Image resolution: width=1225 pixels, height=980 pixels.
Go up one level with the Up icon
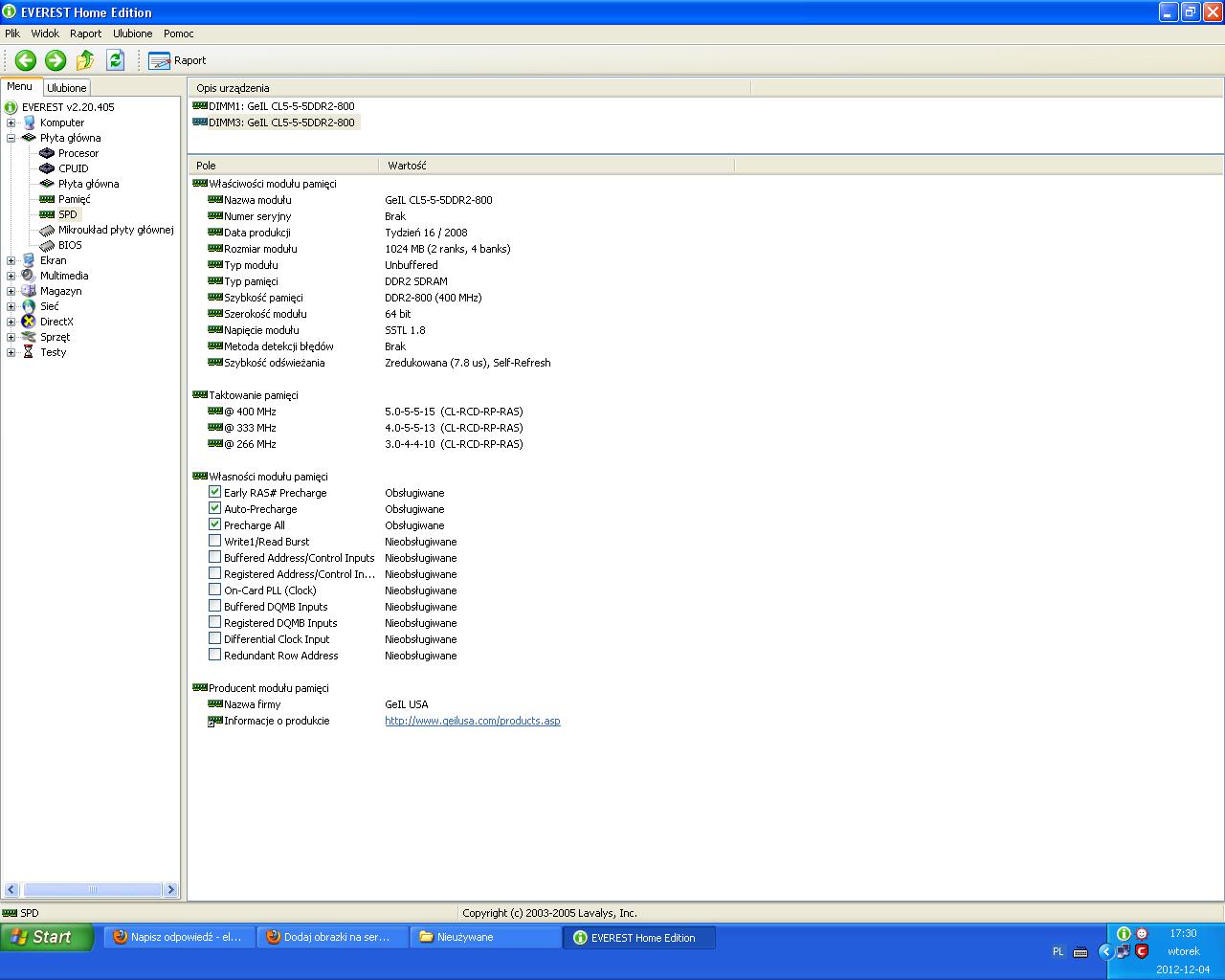(85, 60)
